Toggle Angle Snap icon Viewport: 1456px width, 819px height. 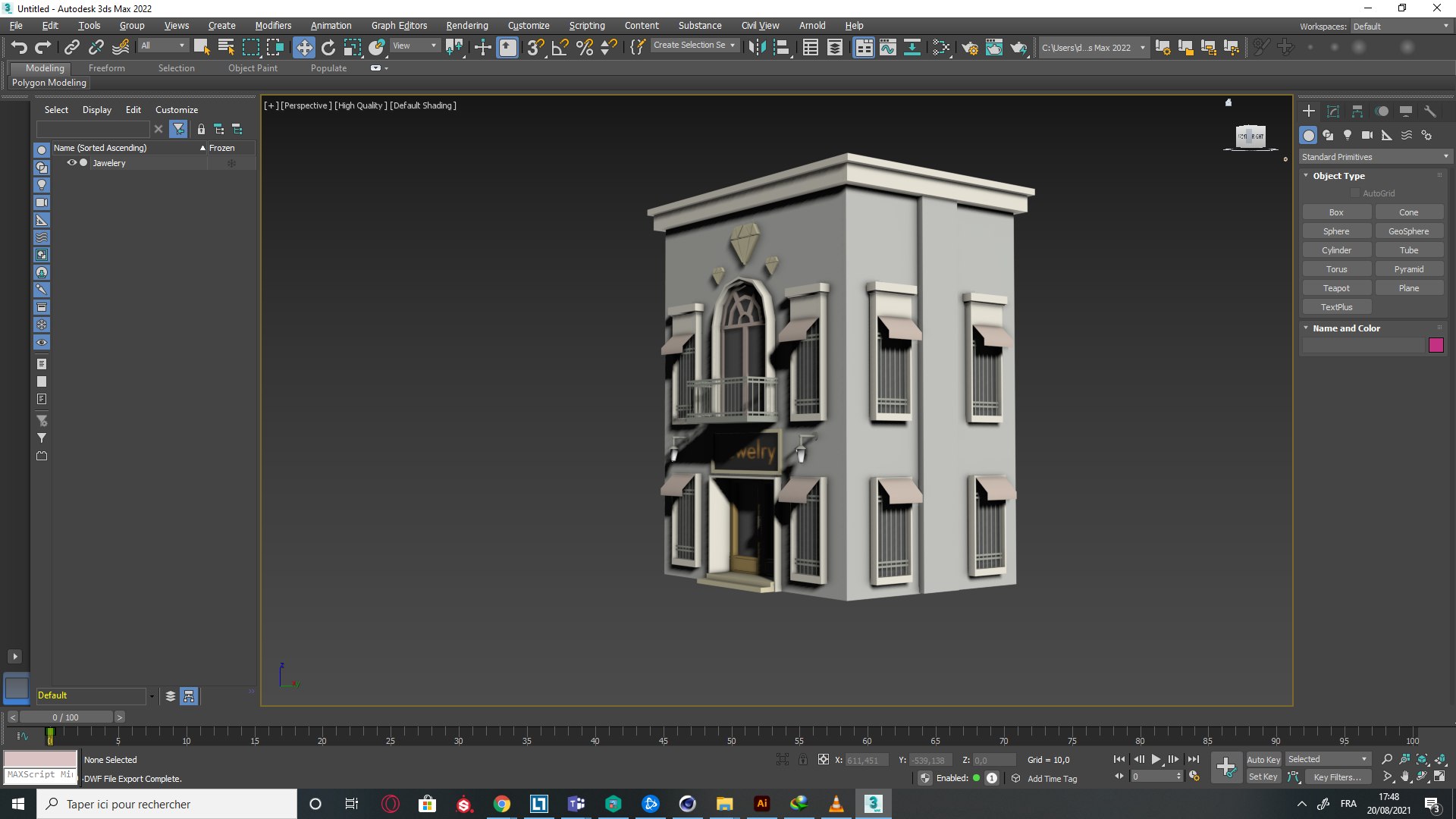pos(560,47)
